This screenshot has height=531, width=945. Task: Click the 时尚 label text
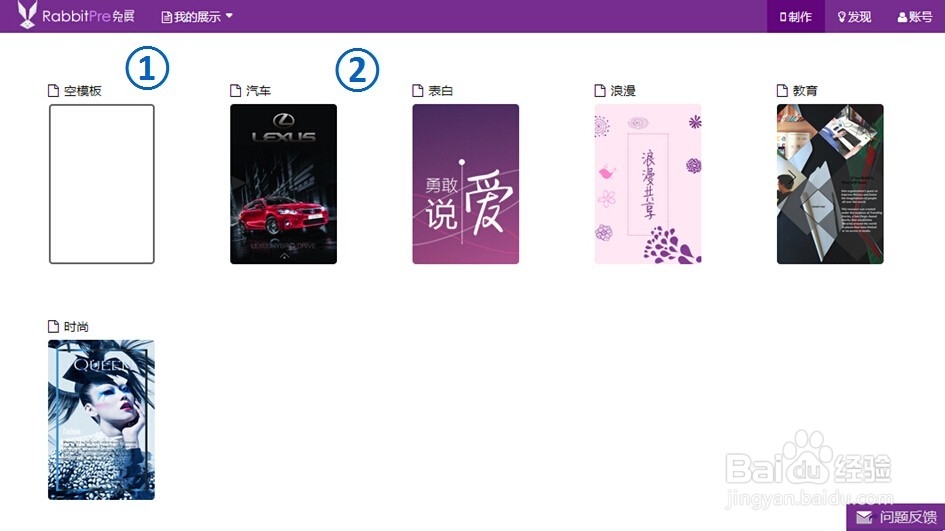(76, 326)
